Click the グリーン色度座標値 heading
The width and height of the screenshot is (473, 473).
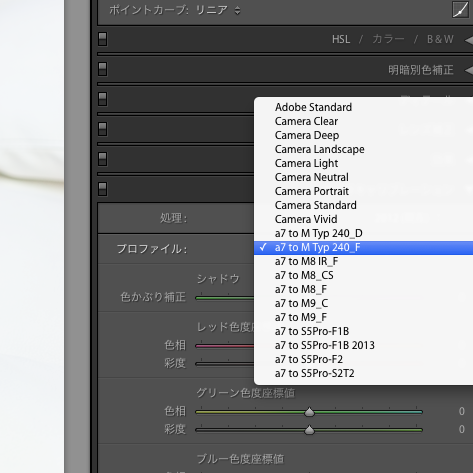(x=246, y=393)
